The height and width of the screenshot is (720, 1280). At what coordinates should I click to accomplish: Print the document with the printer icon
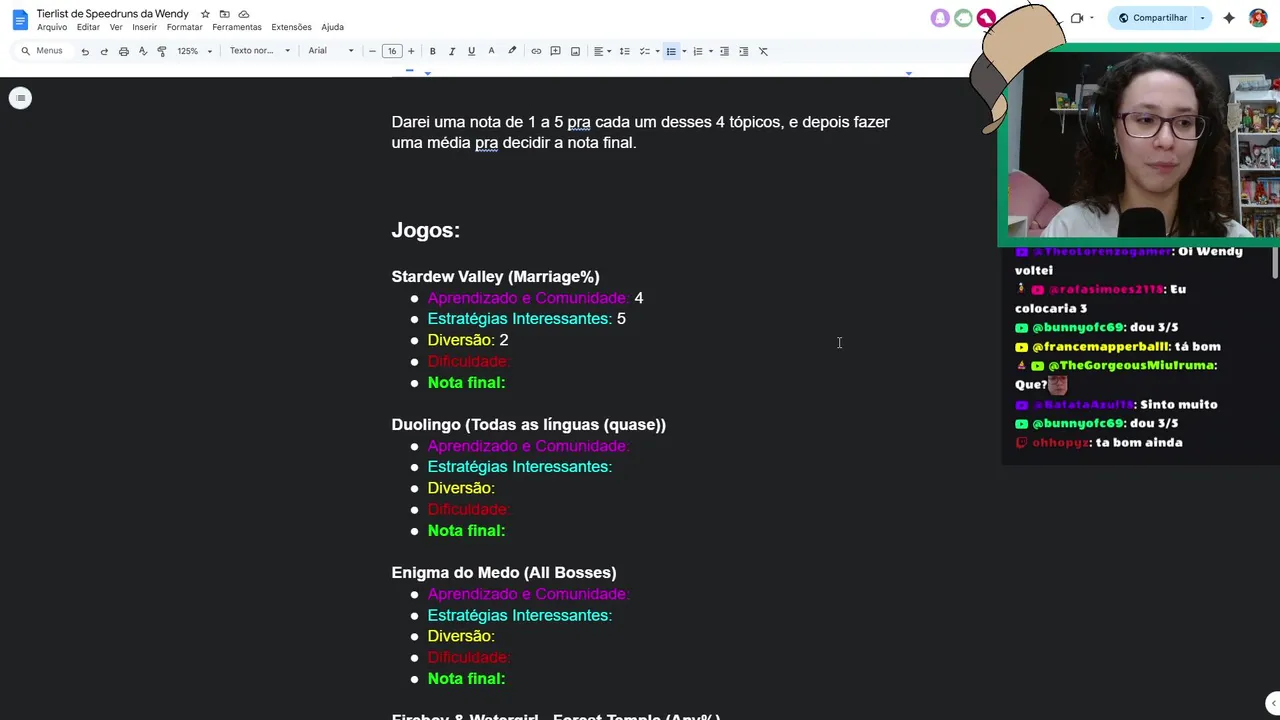tap(123, 51)
